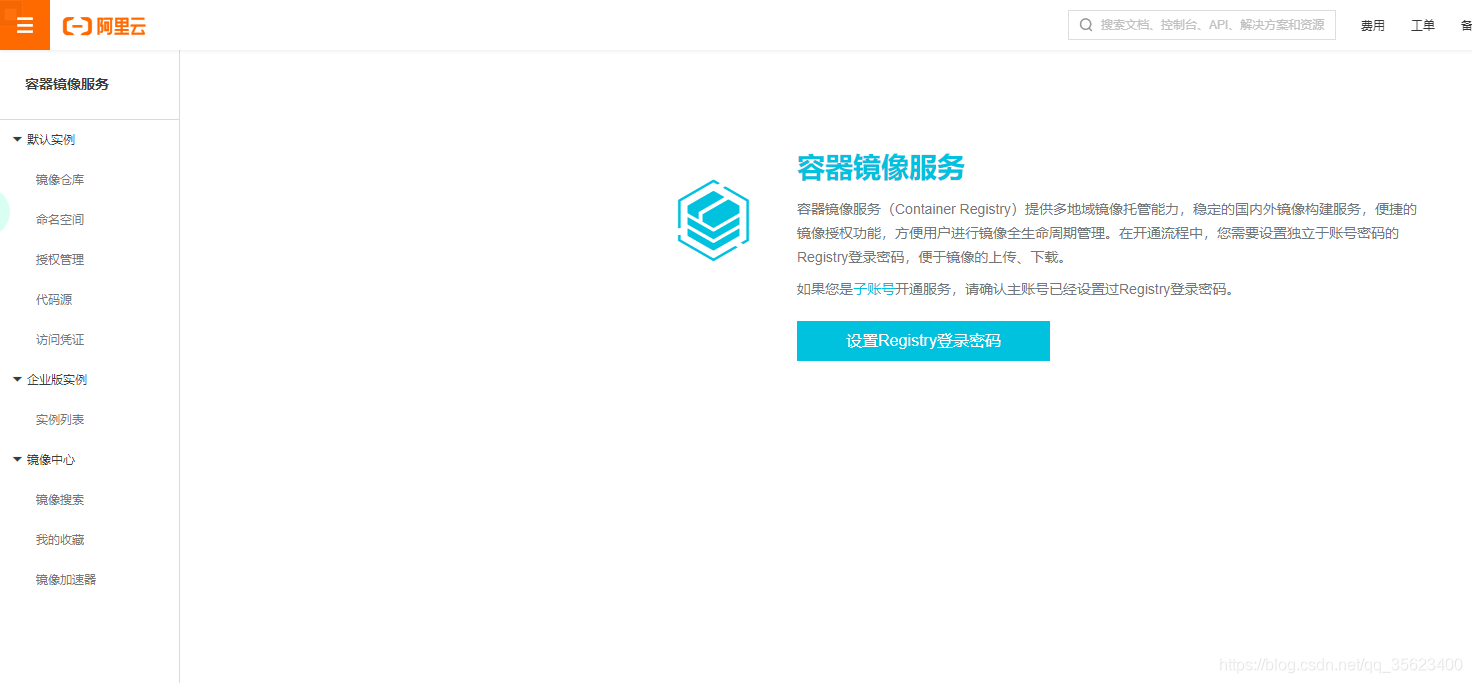The width and height of the screenshot is (1472, 683).
Task: Open the 费用 menu in the top bar
Action: tap(1372, 25)
